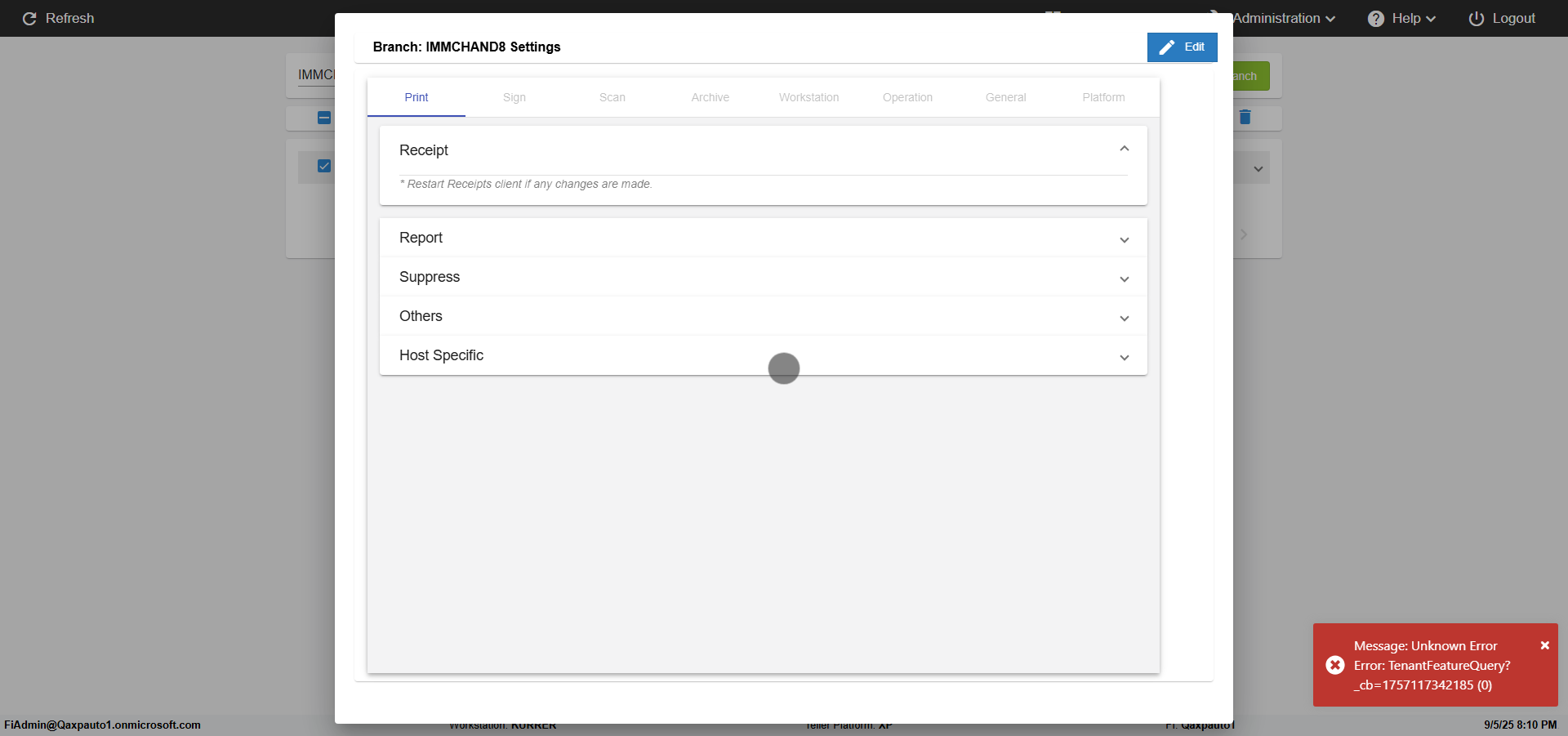The width and height of the screenshot is (1568, 736).
Task: Click the error circle icon in notification
Action: pos(1335,665)
